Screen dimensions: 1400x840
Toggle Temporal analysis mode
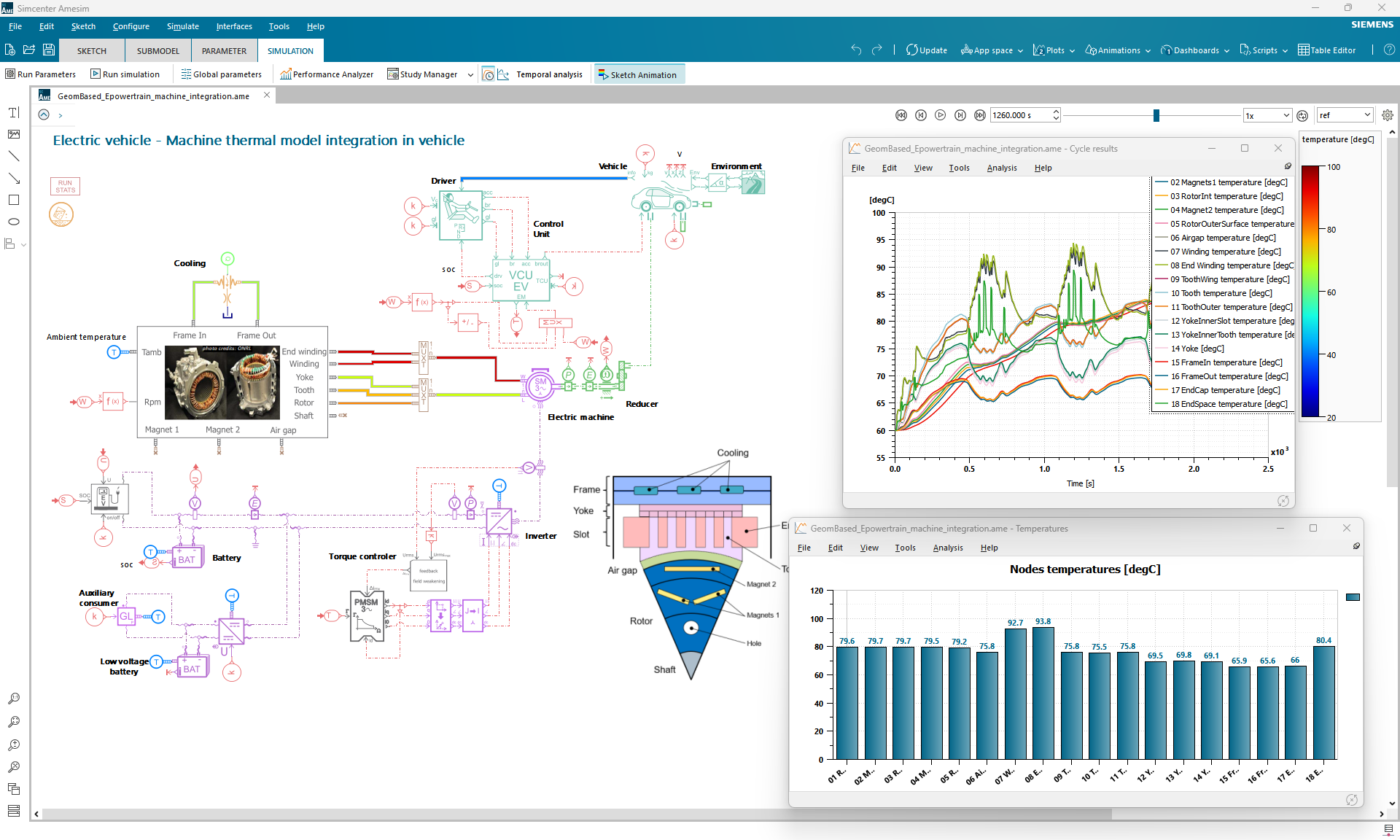point(549,74)
